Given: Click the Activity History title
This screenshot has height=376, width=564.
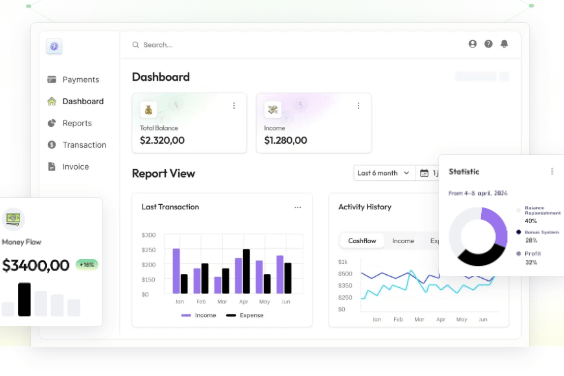Looking at the screenshot, I should (365, 207).
